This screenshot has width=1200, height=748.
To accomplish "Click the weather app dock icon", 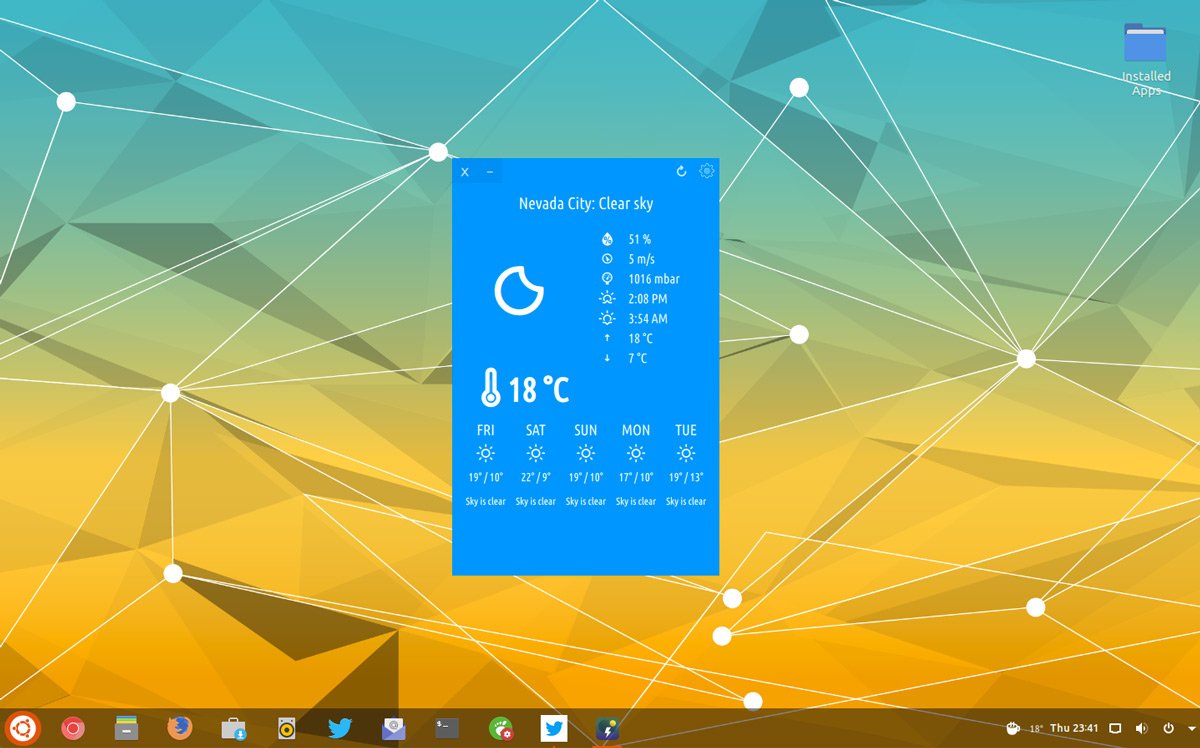I will click(607, 728).
